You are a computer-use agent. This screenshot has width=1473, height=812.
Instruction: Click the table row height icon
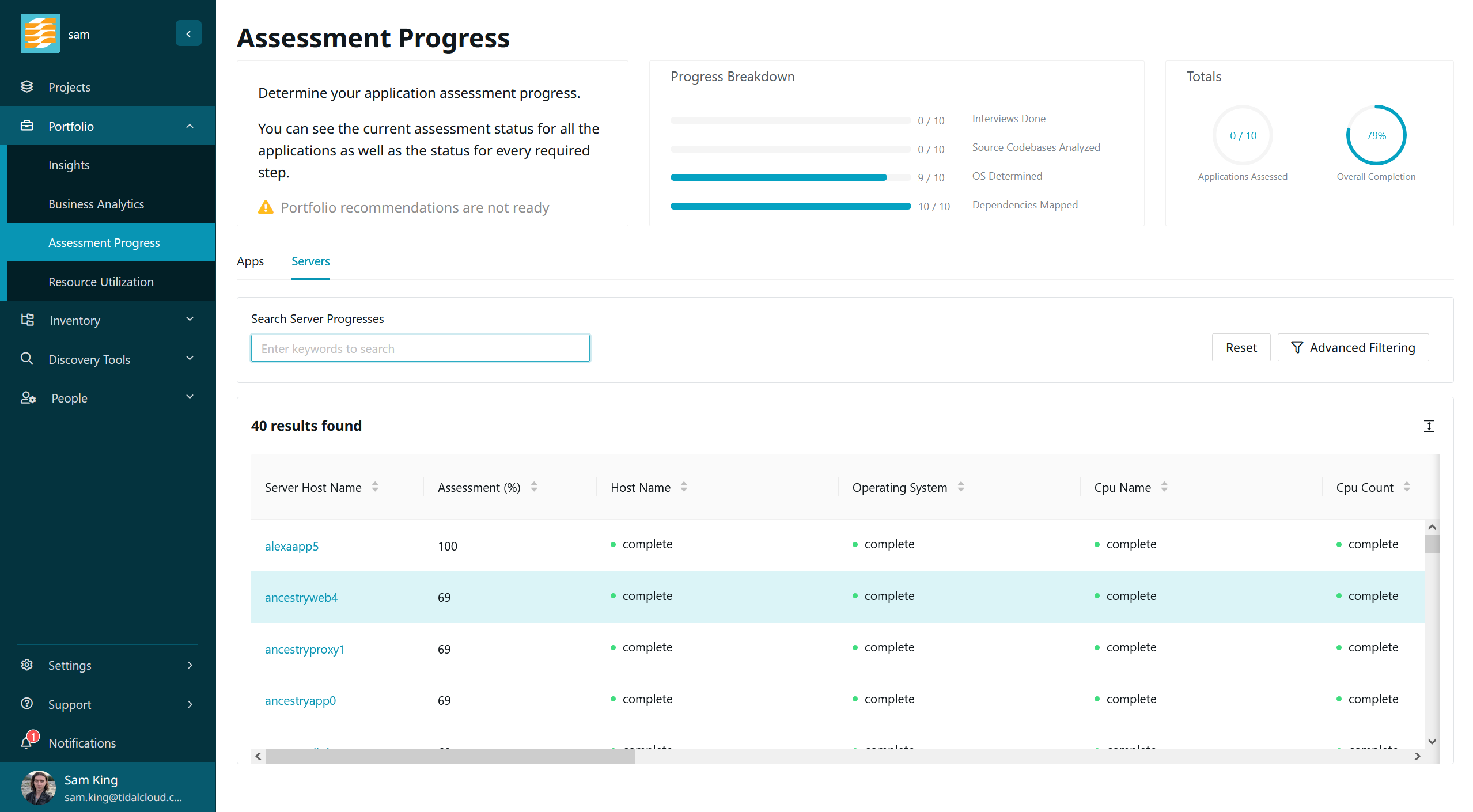(1429, 426)
